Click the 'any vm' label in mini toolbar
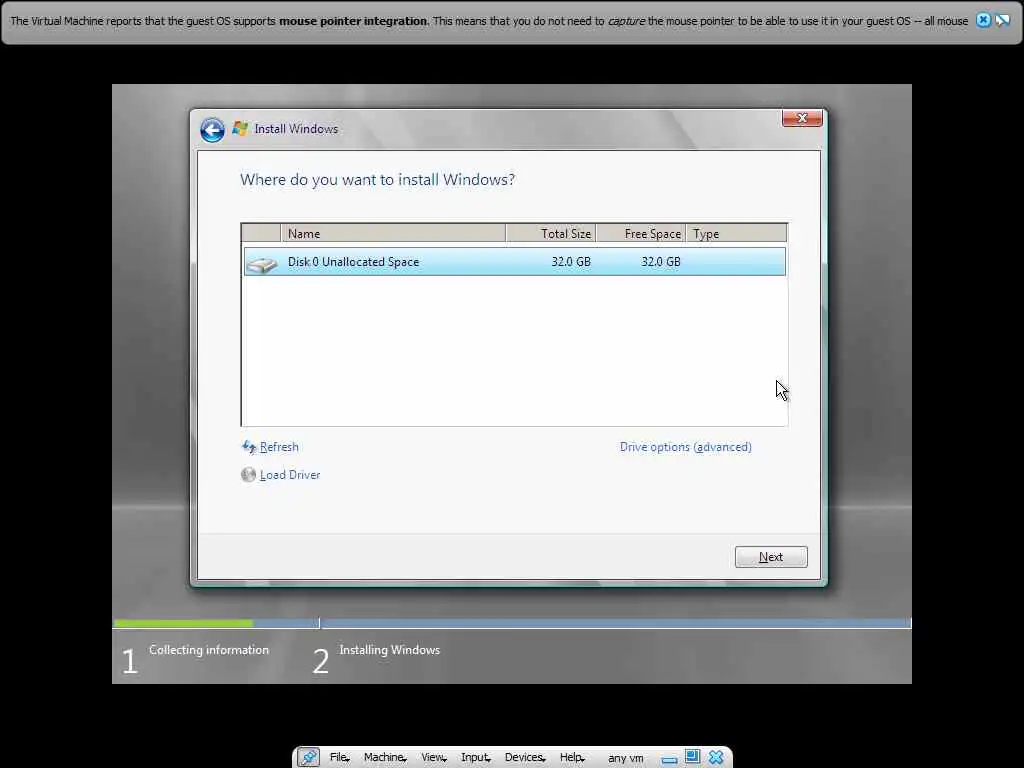 pyautogui.click(x=626, y=758)
